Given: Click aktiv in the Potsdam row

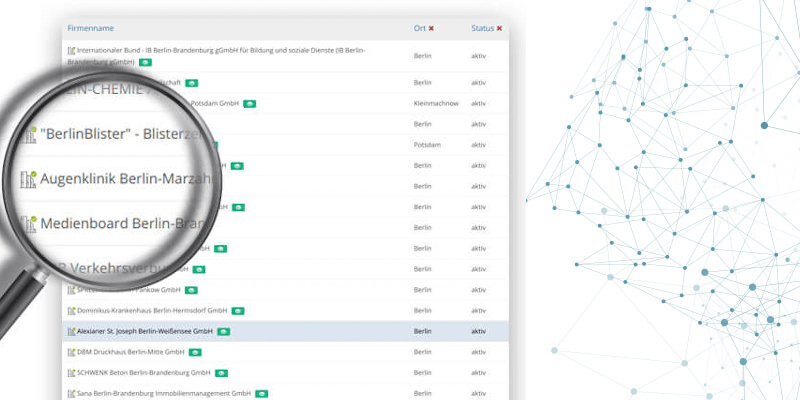Looking at the screenshot, I should tap(479, 145).
